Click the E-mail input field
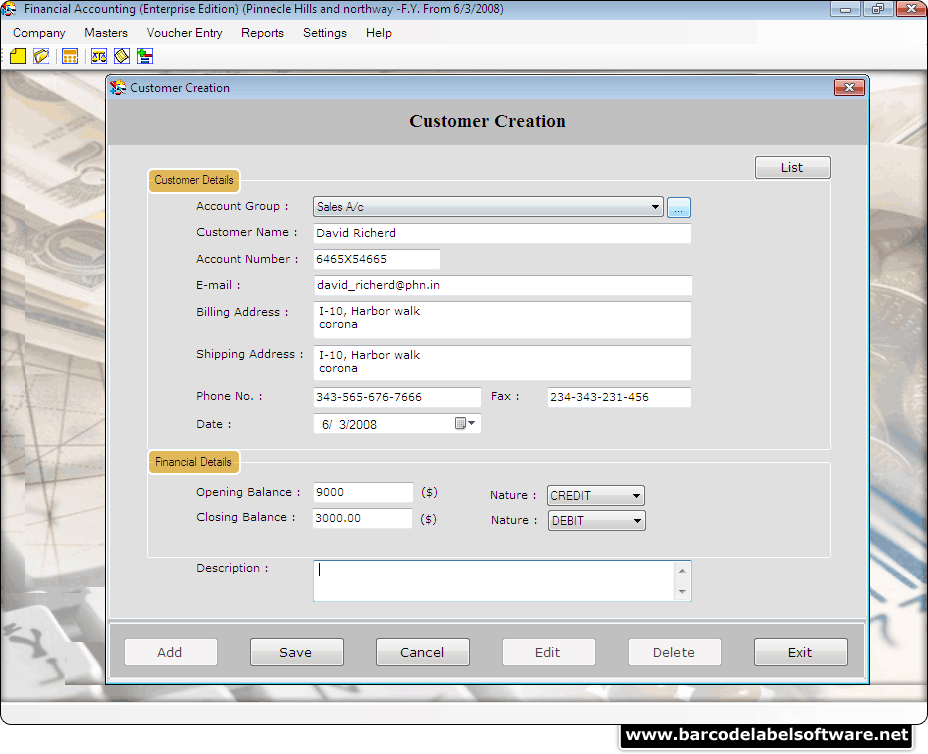This screenshot has height=754, width=928. pyautogui.click(x=502, y=285)
